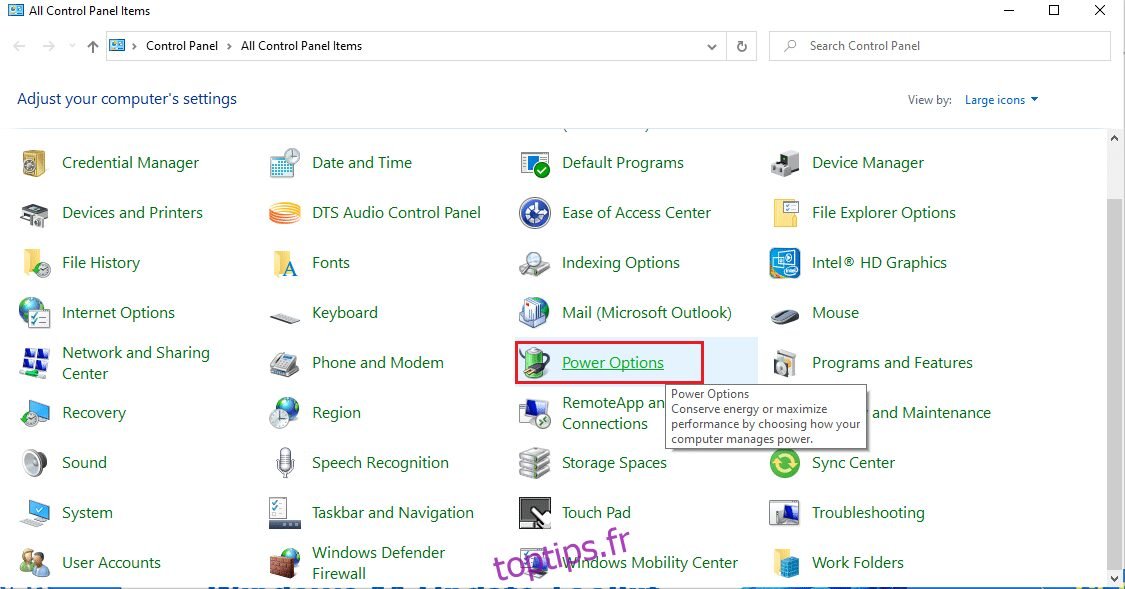Select All Control Panel Items breadcrumb

[x=301, y=46]
